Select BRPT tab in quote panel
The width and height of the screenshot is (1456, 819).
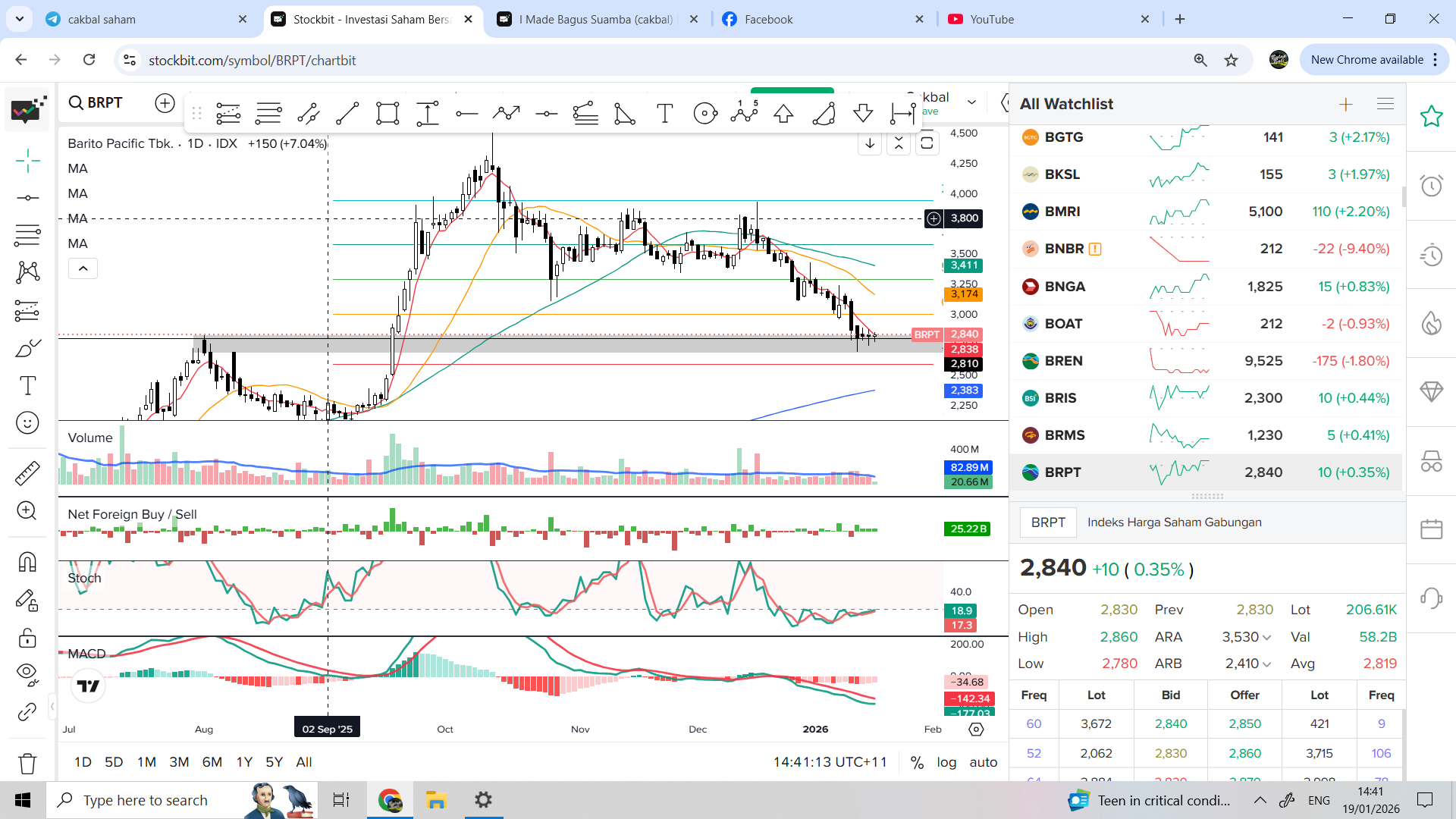click(1048, 522)
